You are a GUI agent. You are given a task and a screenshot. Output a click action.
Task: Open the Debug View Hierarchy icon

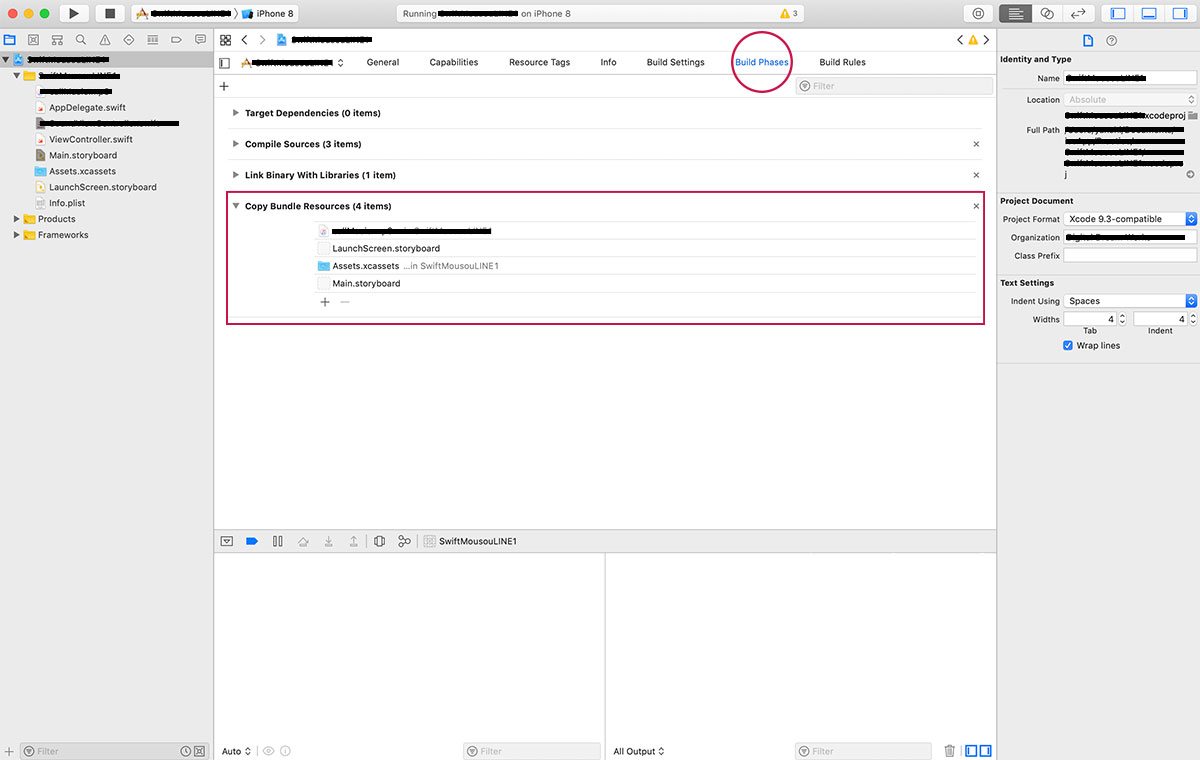(380, 541)
